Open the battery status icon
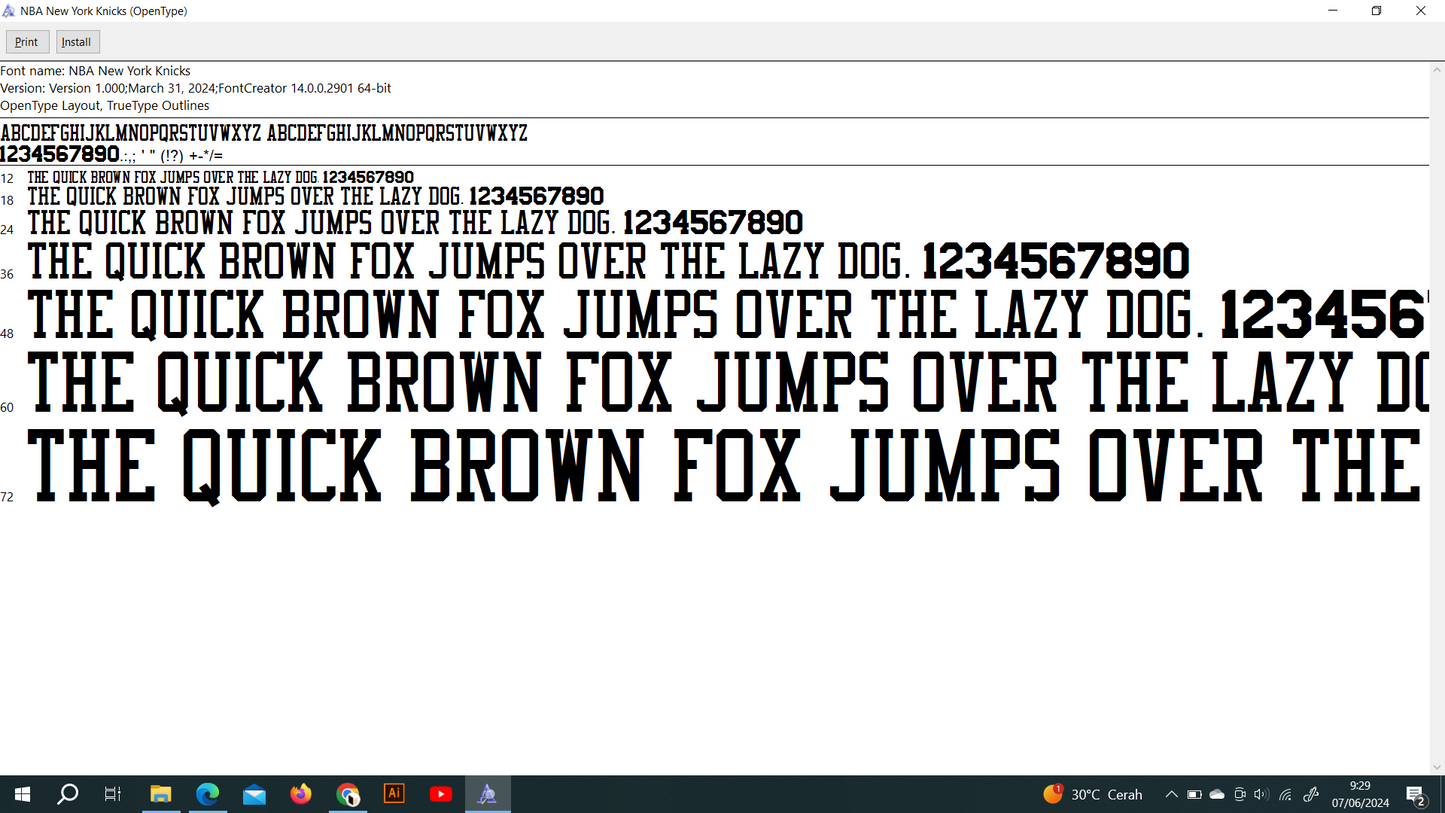The image size is (1445, 813). [x=1194, y=794]
